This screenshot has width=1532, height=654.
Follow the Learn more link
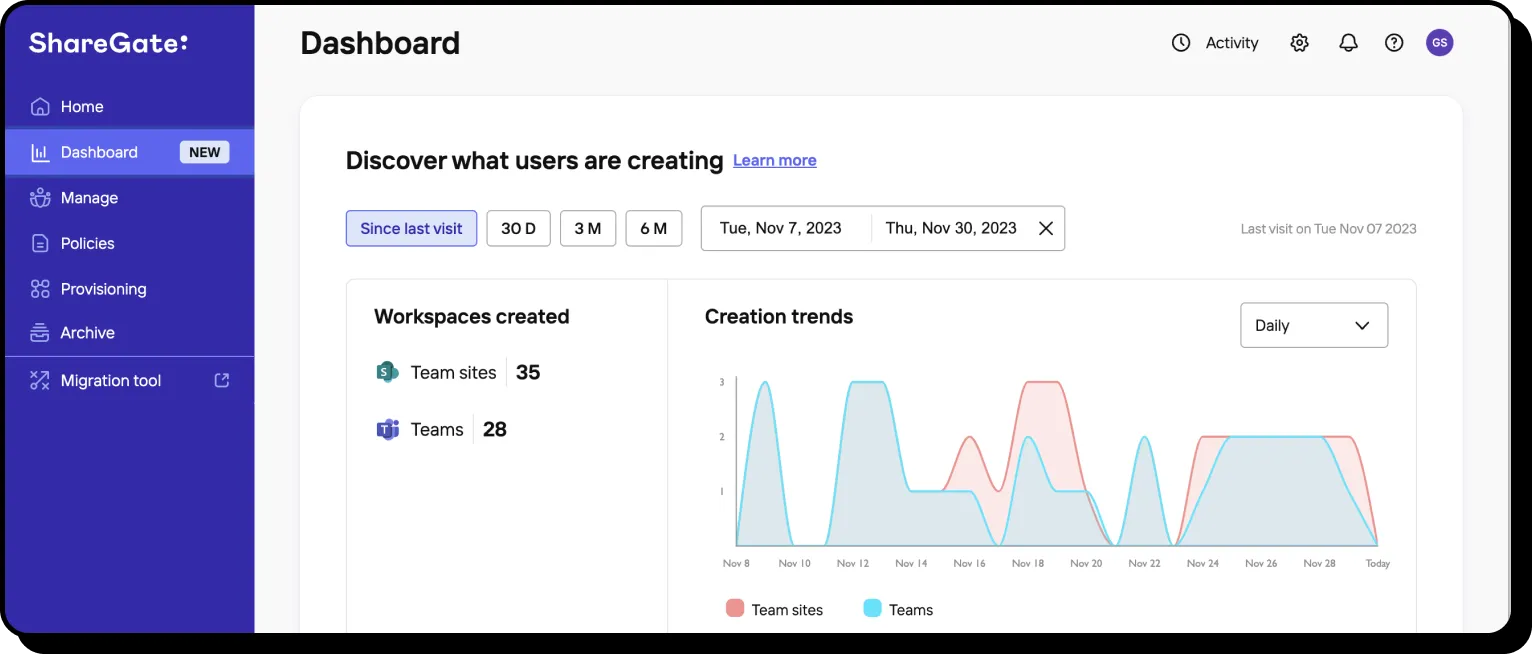tap(774, 160)
